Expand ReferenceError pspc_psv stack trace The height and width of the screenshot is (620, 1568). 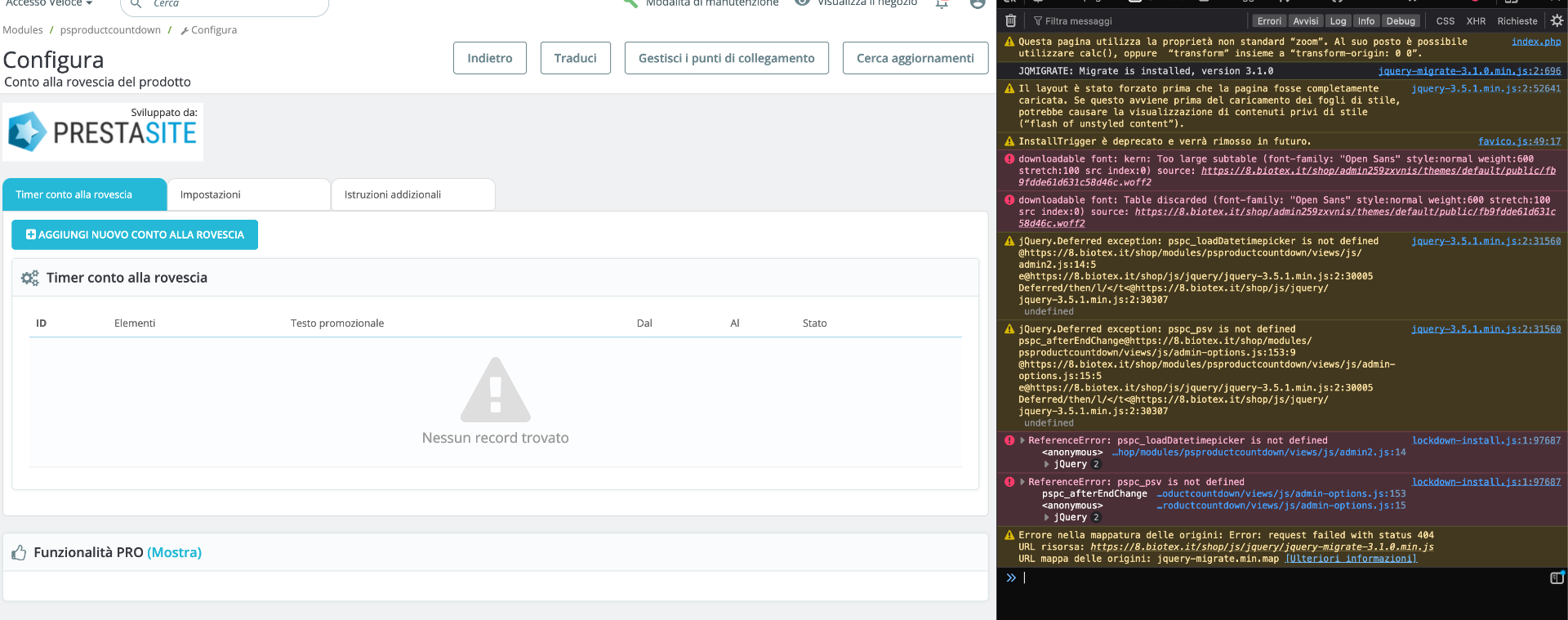(1022, 482)
